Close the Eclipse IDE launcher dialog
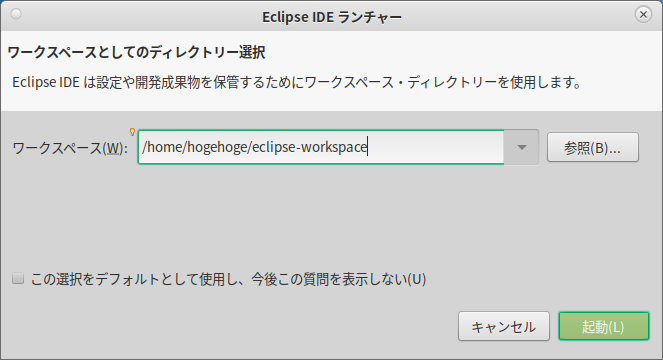Viewport: 663px width, 360px height. [x=643, y=15]
